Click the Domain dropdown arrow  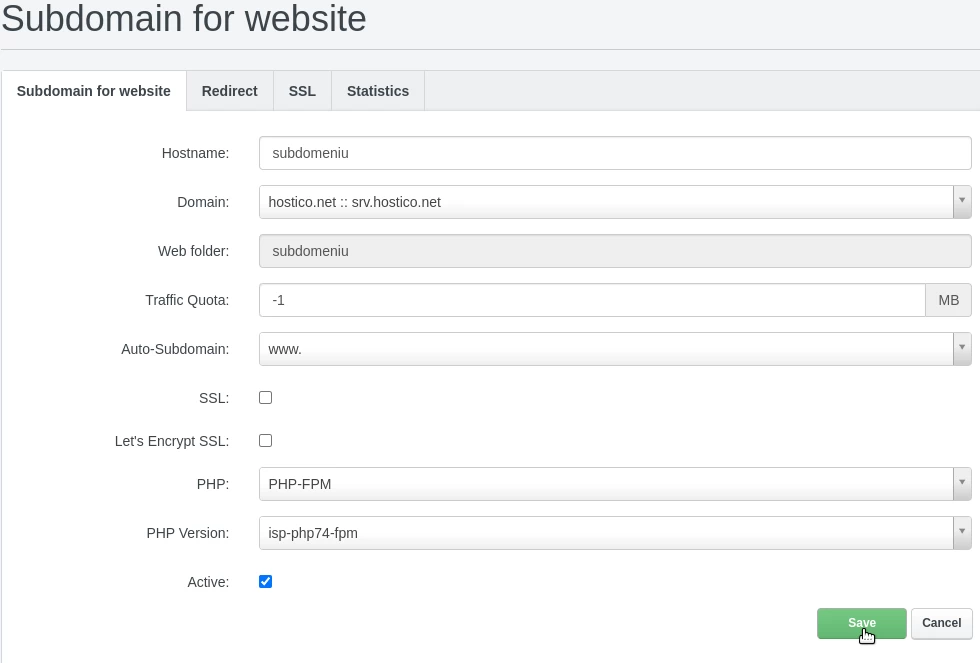[x=961, y=202]
